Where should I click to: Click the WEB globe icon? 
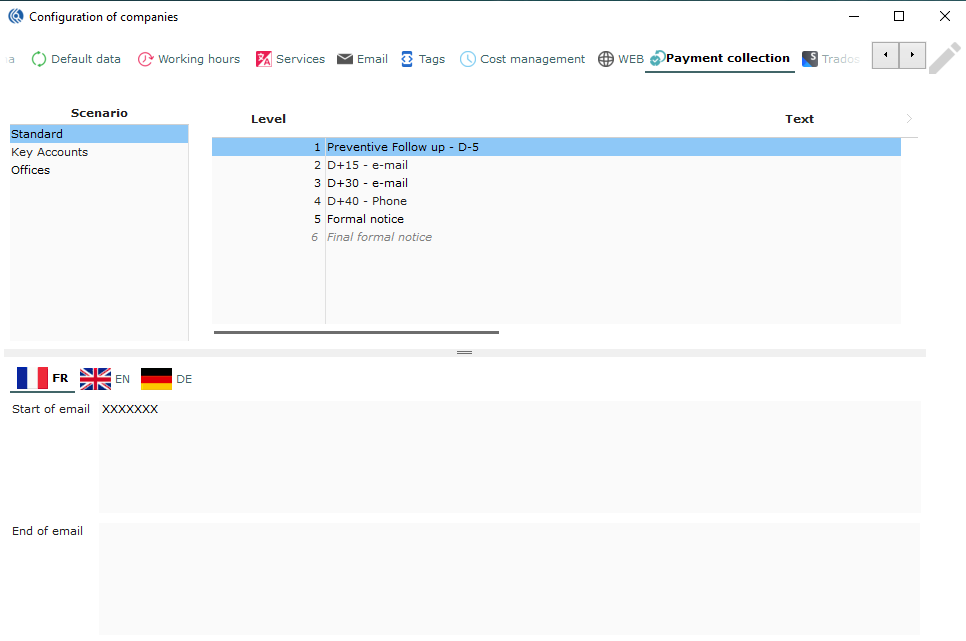pyautogui.click(x=606, y=59)
